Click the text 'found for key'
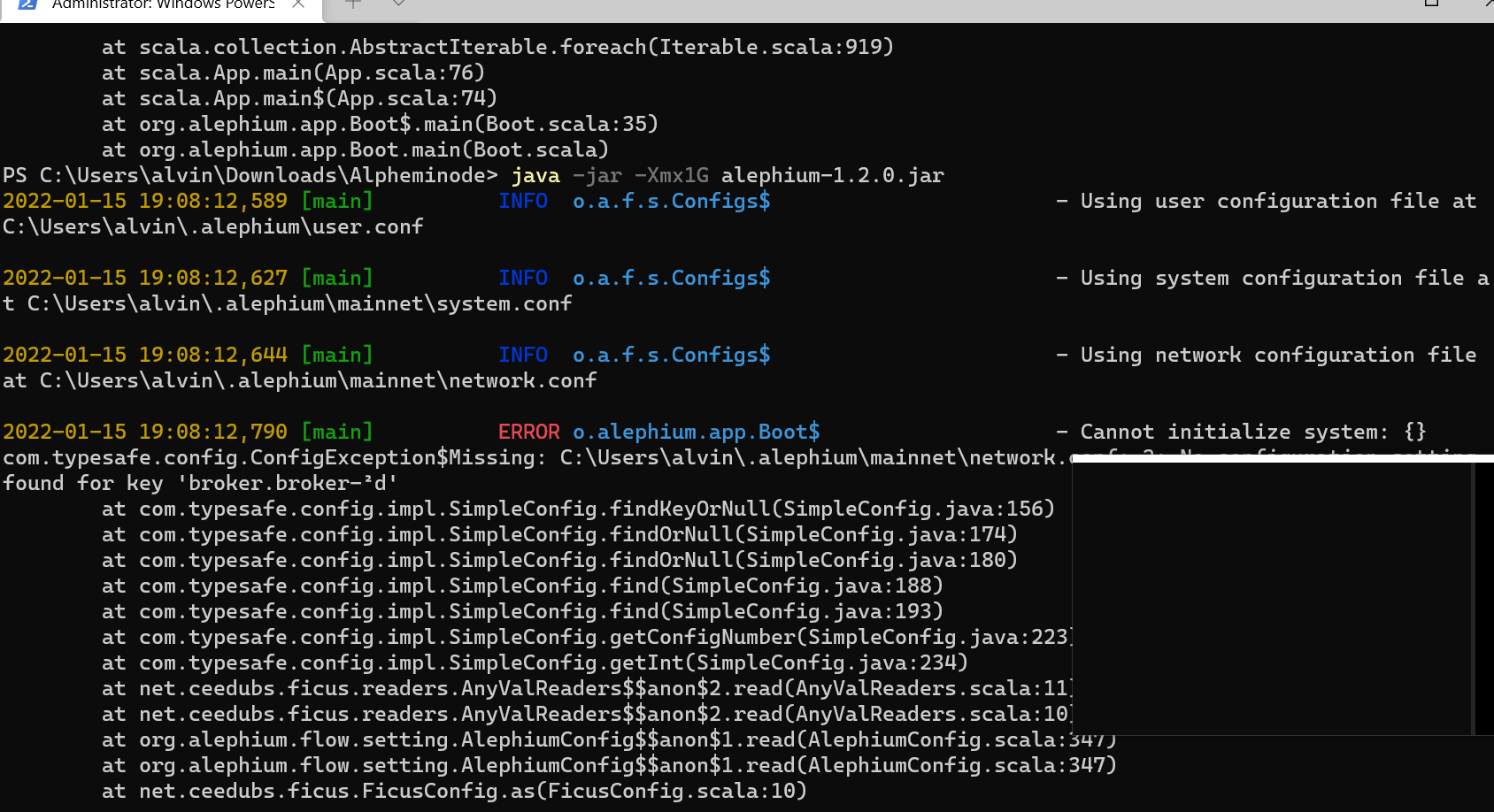Image resolution: width=1494 pixels, height=812 pixels. pos(83,484)
